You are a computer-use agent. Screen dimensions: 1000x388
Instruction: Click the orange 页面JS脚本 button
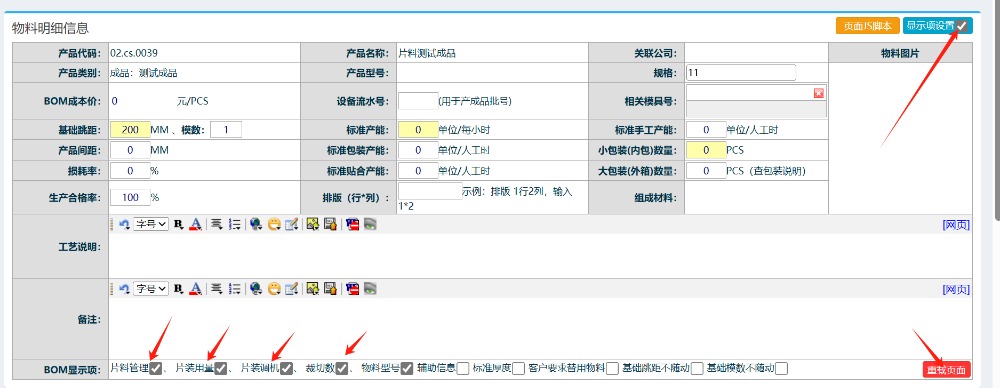point(868,26)
